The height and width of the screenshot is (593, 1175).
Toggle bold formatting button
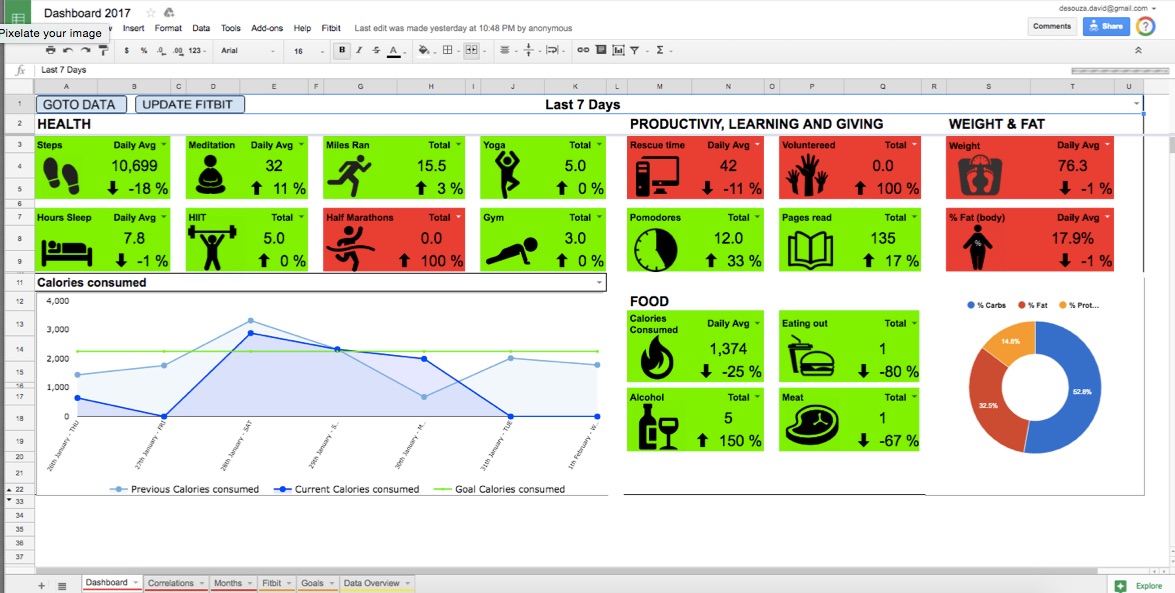[342, 50]
